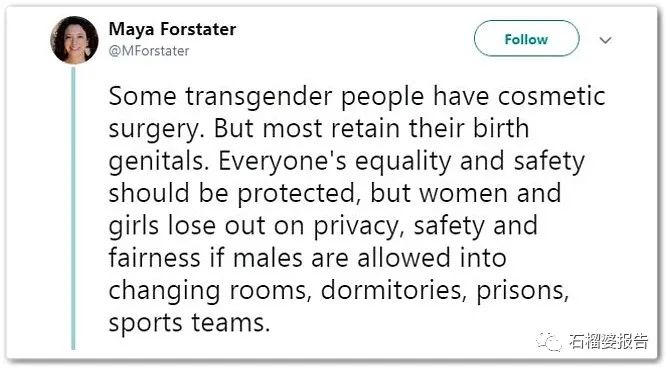Click 'sports teams.' on the last line

coord(189,324)
